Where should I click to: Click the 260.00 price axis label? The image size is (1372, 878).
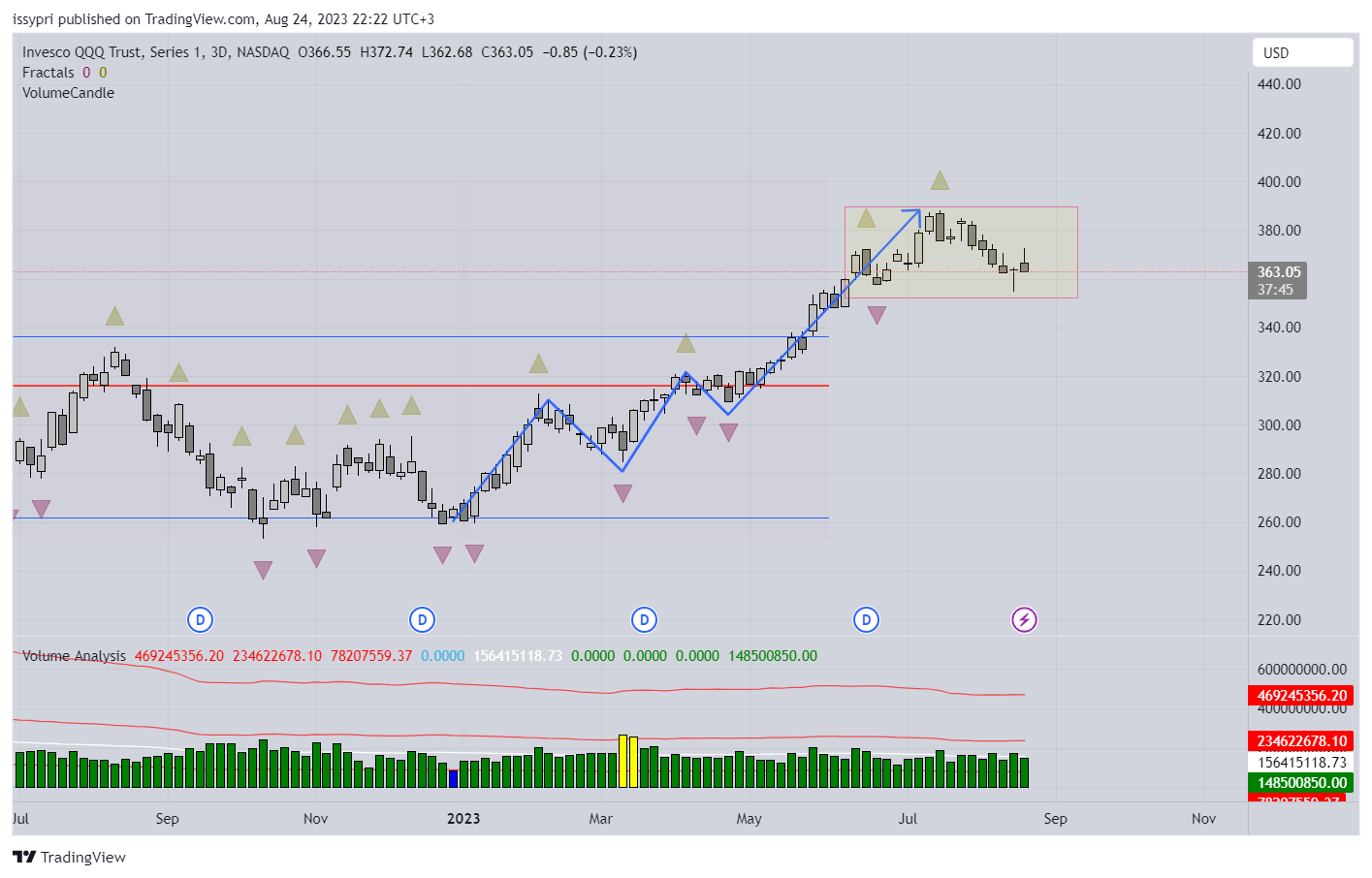coord(1279,521)
